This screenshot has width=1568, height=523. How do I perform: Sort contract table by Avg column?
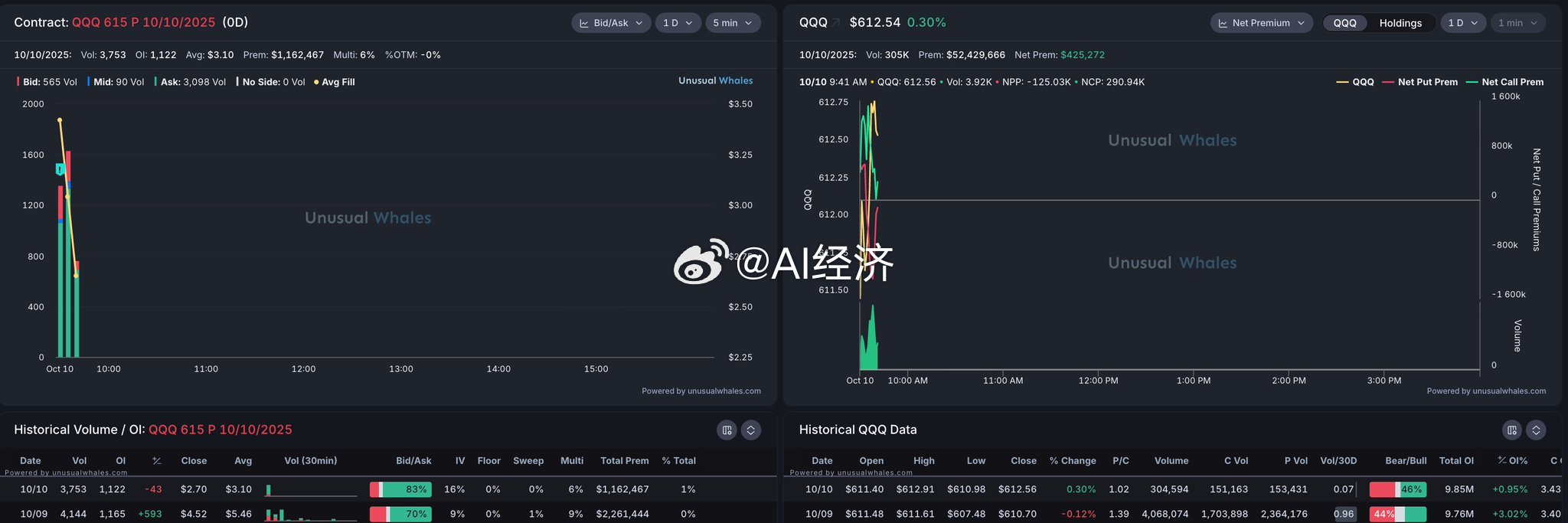click(243, 461)
